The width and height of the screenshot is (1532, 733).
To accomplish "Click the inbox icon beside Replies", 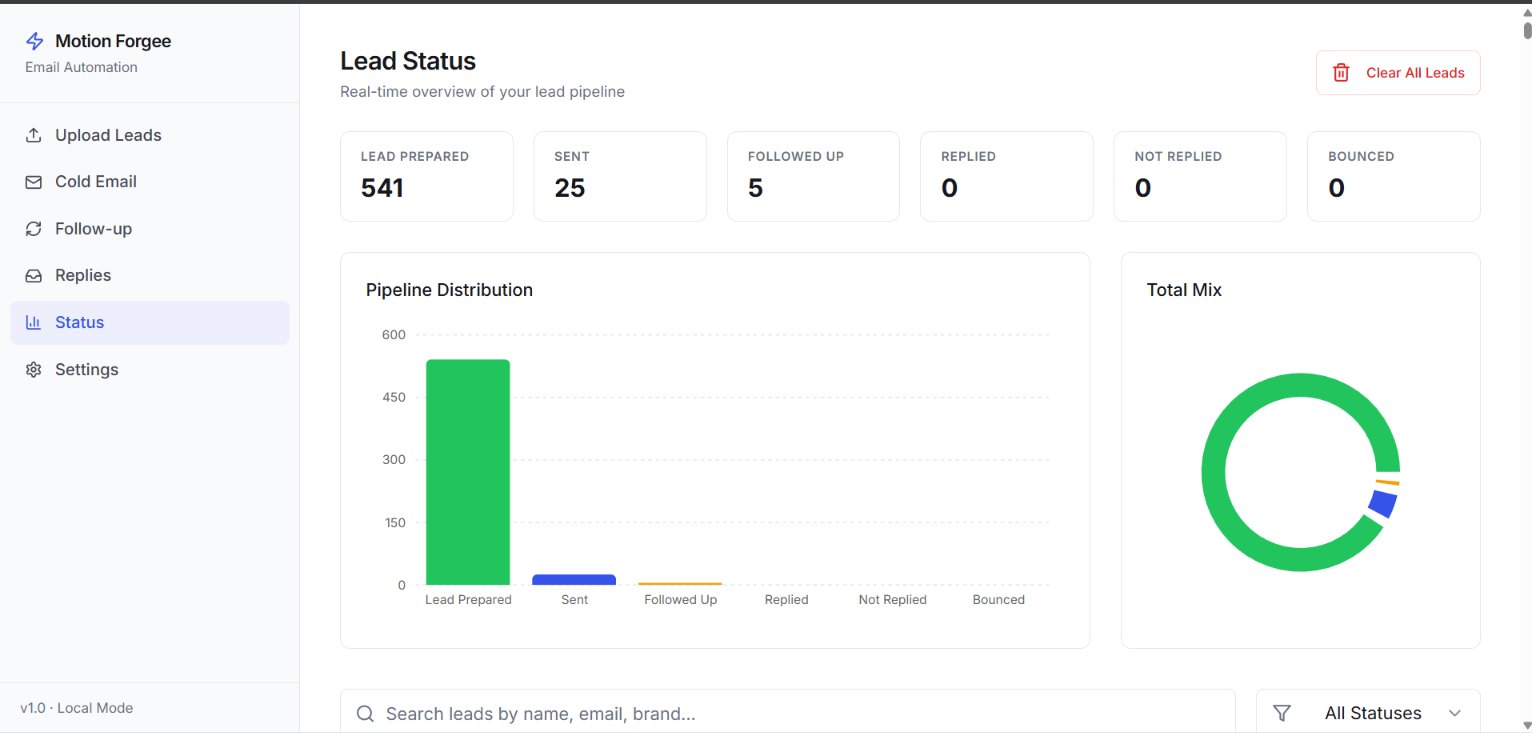I will [x=34, y=275].
